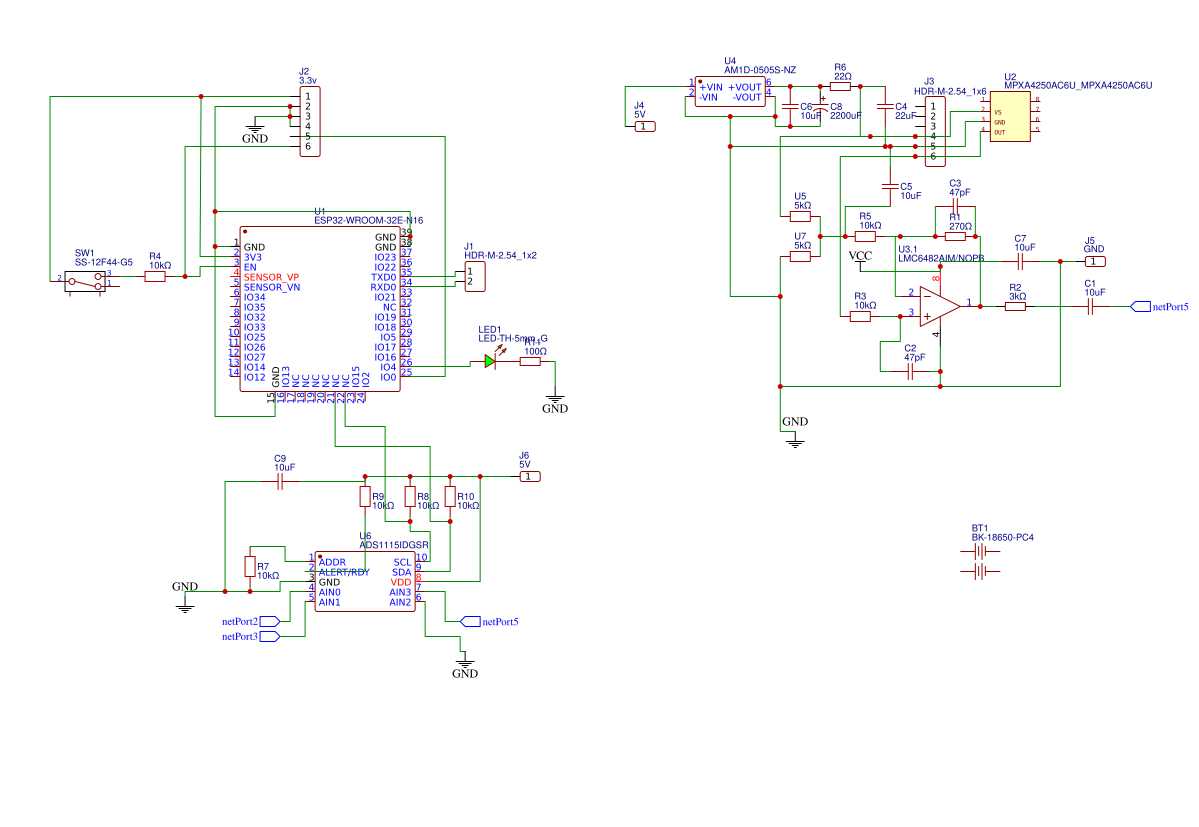Click the J6 5V connector pin
The image size is (1199, 827).
point(530,476)
